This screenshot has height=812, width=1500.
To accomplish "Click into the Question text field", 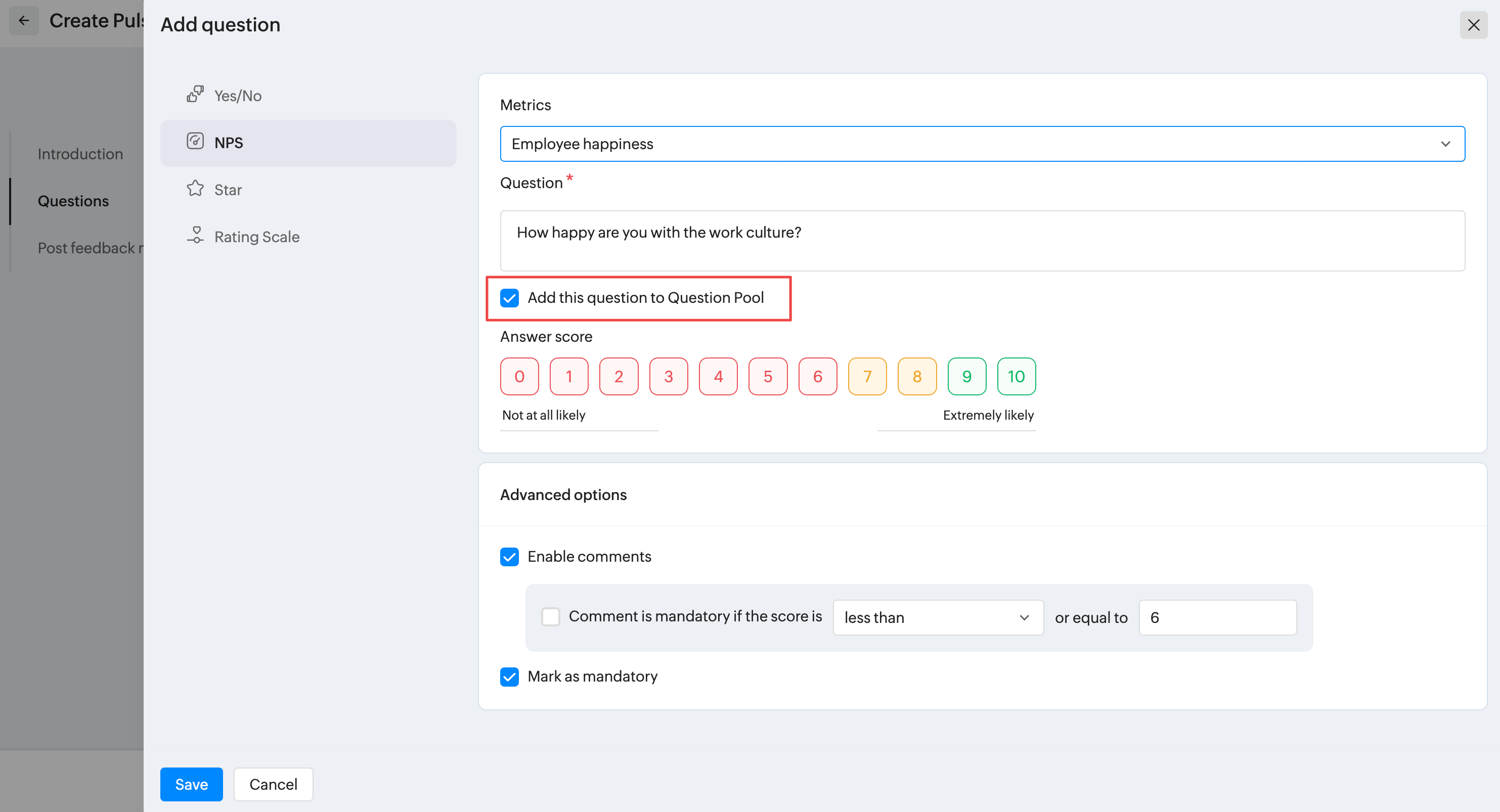I will [982, 240].
